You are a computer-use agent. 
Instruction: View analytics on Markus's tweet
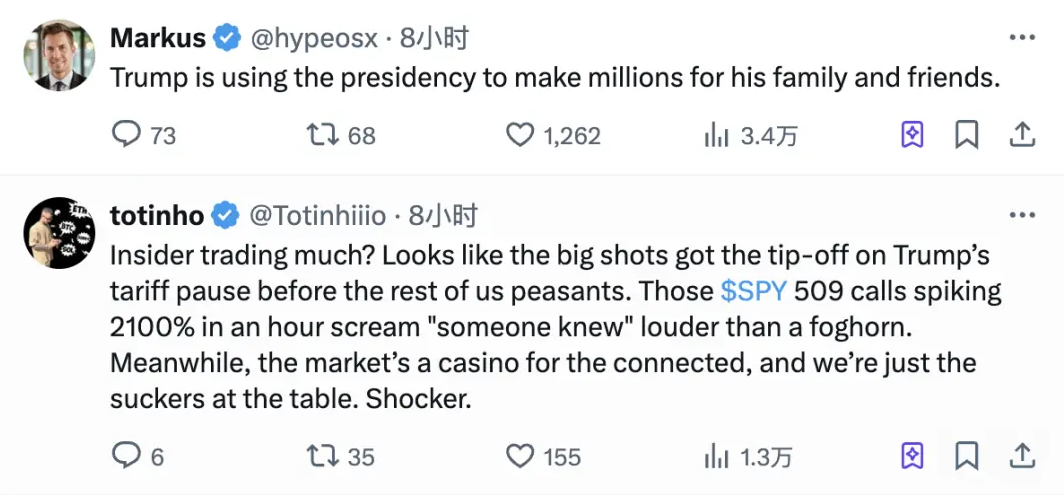coord(716,136)
